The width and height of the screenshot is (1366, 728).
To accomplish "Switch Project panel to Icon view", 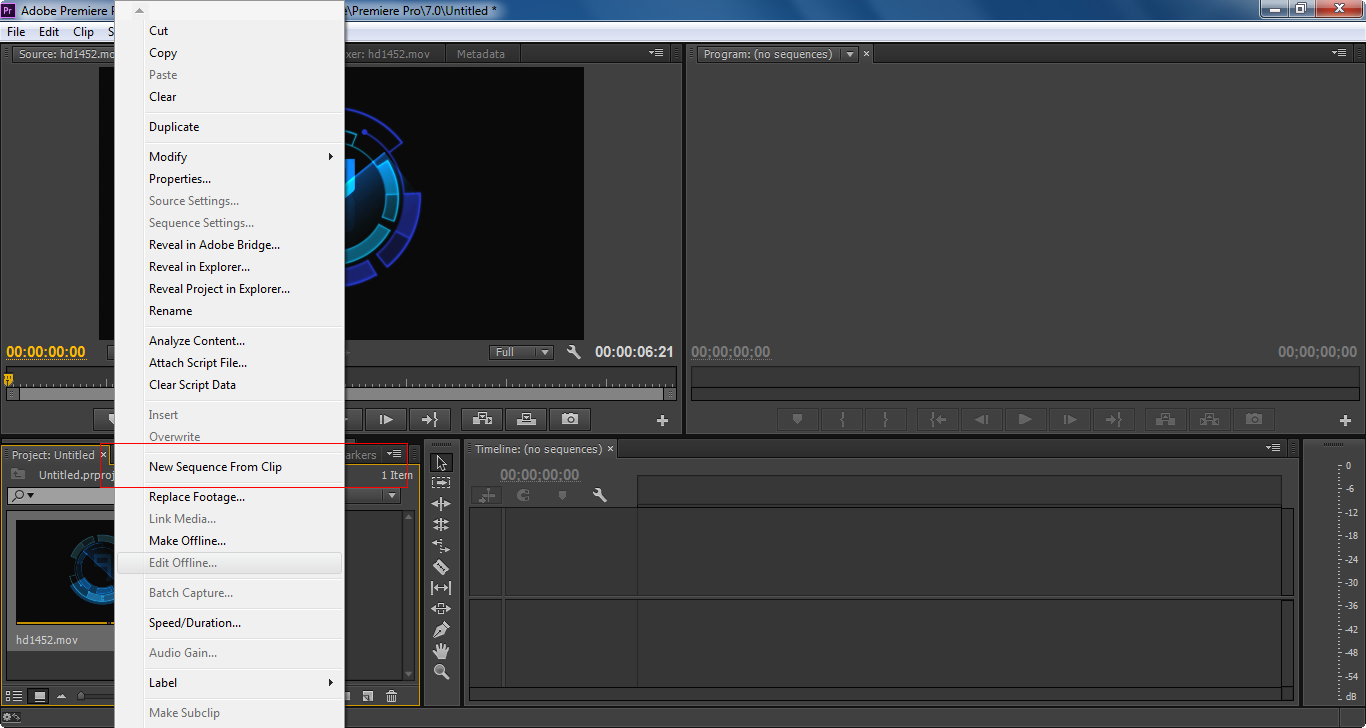I will click(x=40, y=696).
